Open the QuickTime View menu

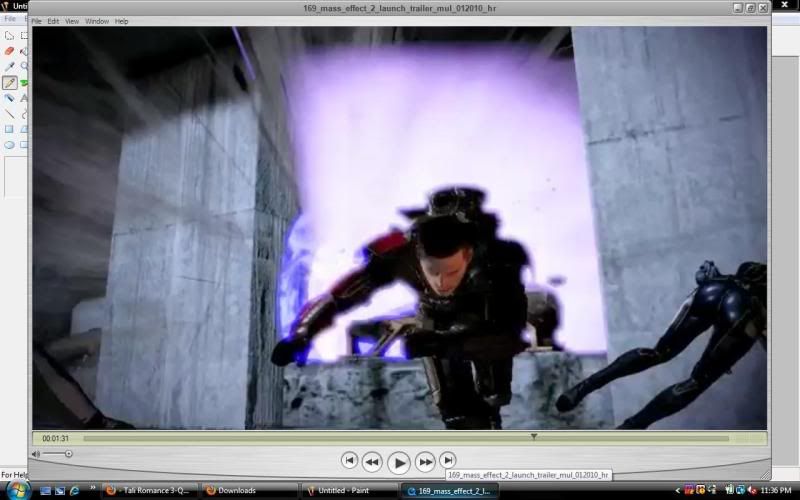pyautogui.click(x=72, y=21)
